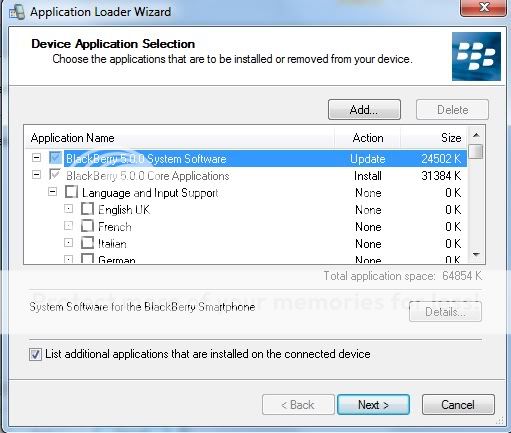Click the 24502 K size value
The image size is (511, 433).
coord(441,159)
